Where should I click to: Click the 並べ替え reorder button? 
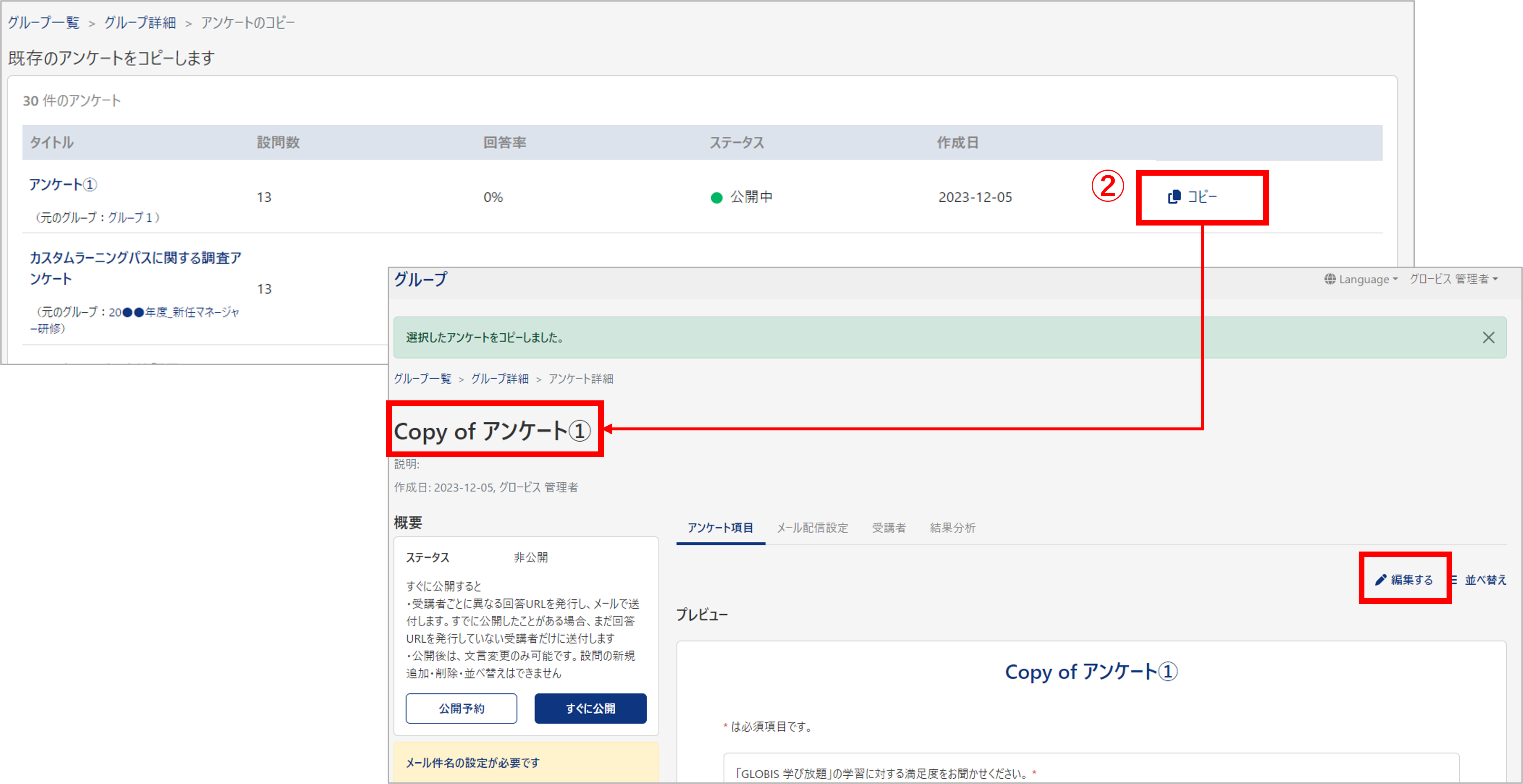click(x=1480, y=580)
